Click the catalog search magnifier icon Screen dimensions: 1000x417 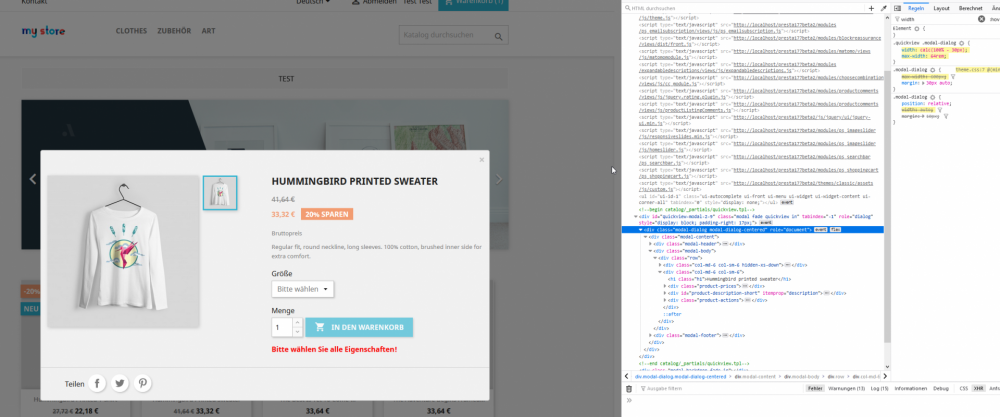pos(498,37)
